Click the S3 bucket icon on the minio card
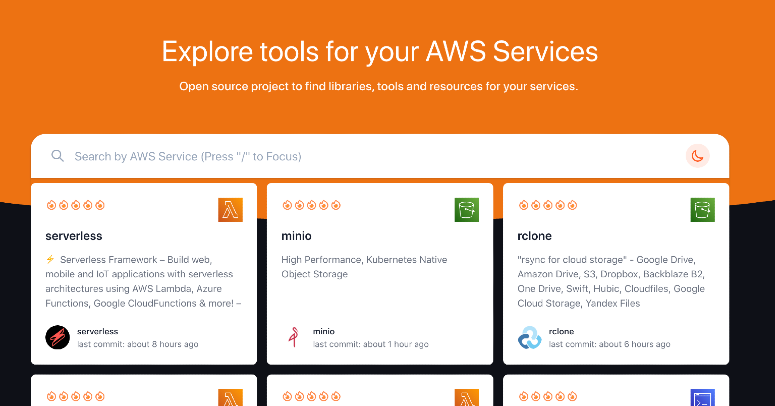Image resolution: width=775 pixels, height=406 pixels. 467,210
